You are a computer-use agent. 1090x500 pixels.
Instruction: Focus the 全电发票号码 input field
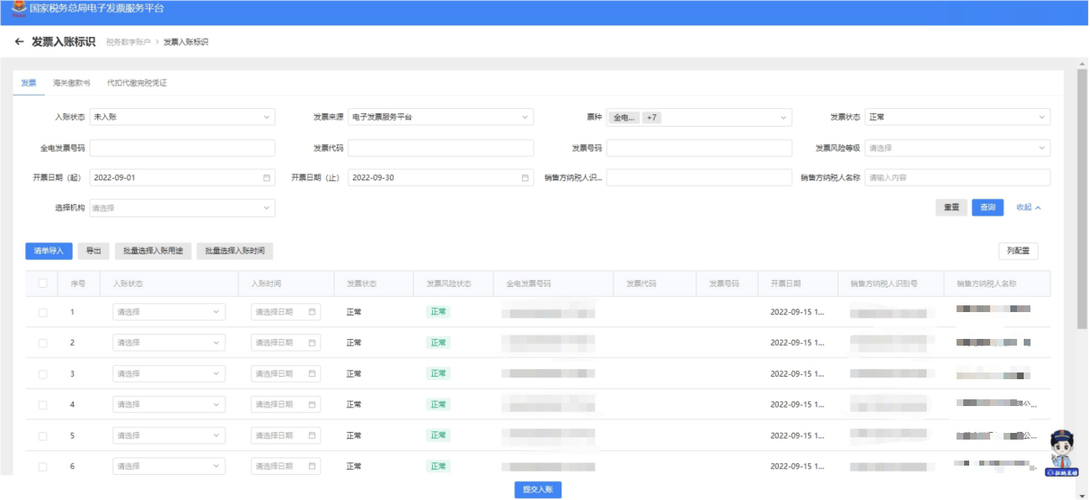tap(182, 147)
